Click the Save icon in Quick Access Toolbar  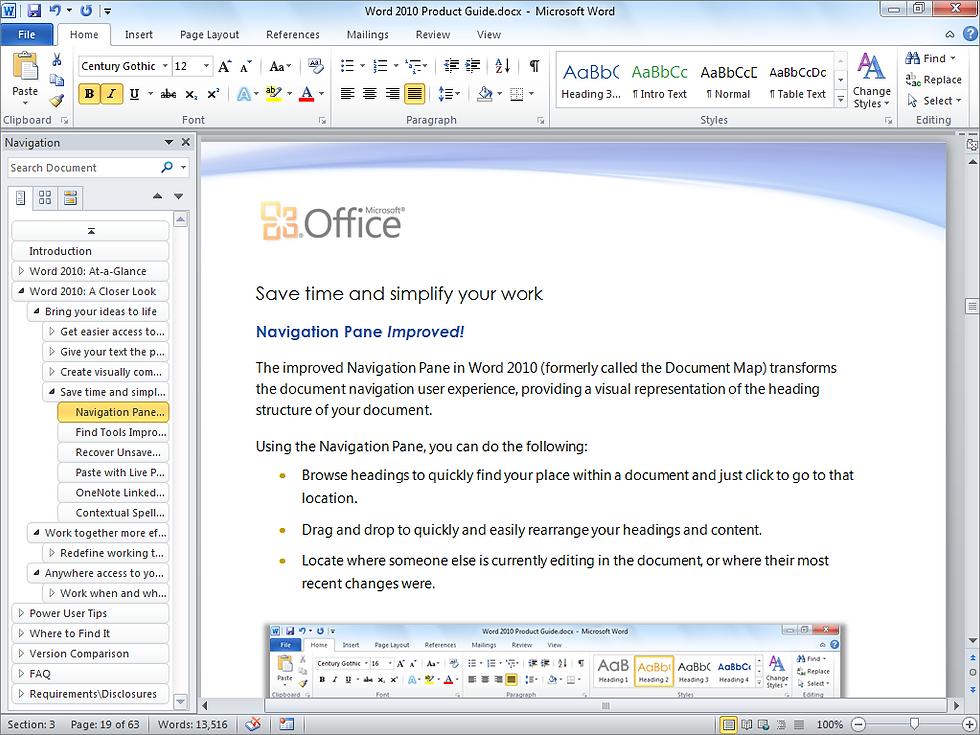[34, 11]
